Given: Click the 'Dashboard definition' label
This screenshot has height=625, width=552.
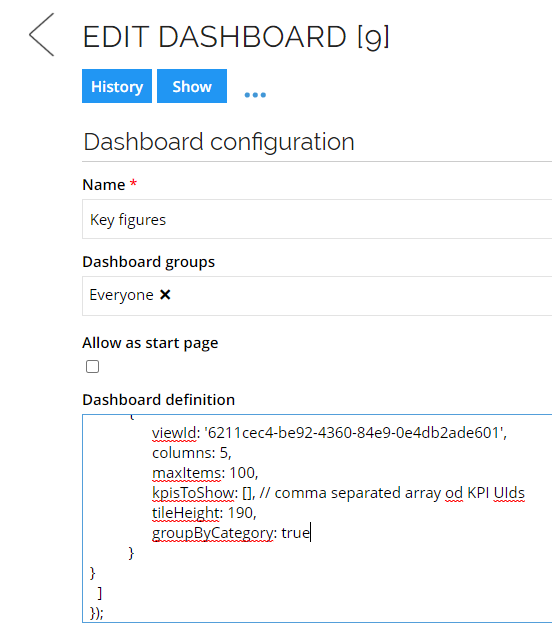Looking at the screenshot, I should 159,399.
